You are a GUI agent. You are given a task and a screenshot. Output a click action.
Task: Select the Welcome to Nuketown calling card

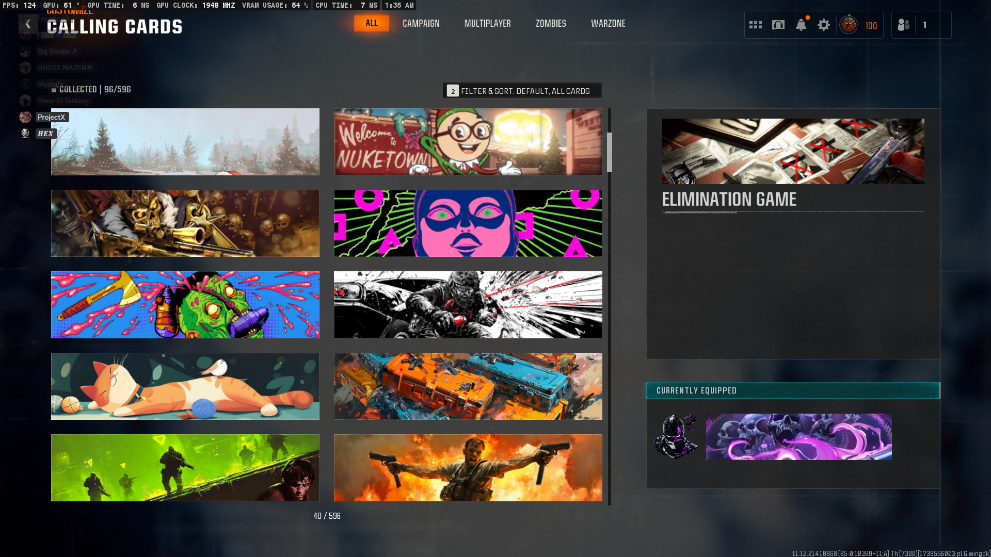[468, 142]
